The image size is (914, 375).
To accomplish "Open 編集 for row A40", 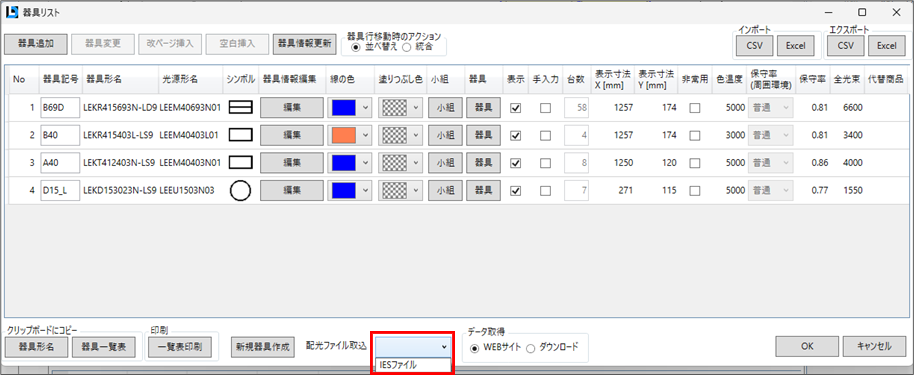I will coord(292,162).
